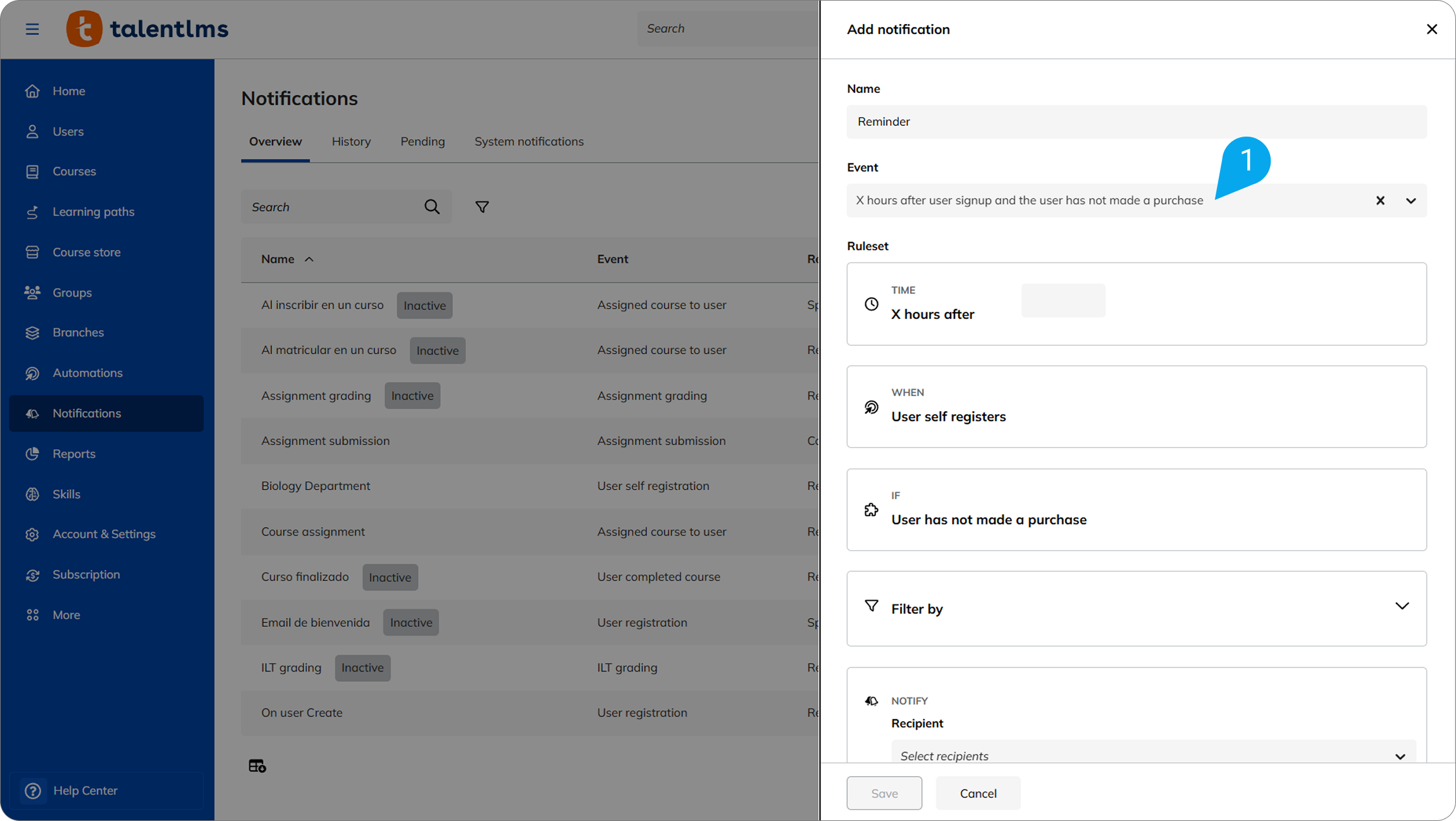Click the Event column header
This screenshot has height=821, width=1456.
(612, 259)
